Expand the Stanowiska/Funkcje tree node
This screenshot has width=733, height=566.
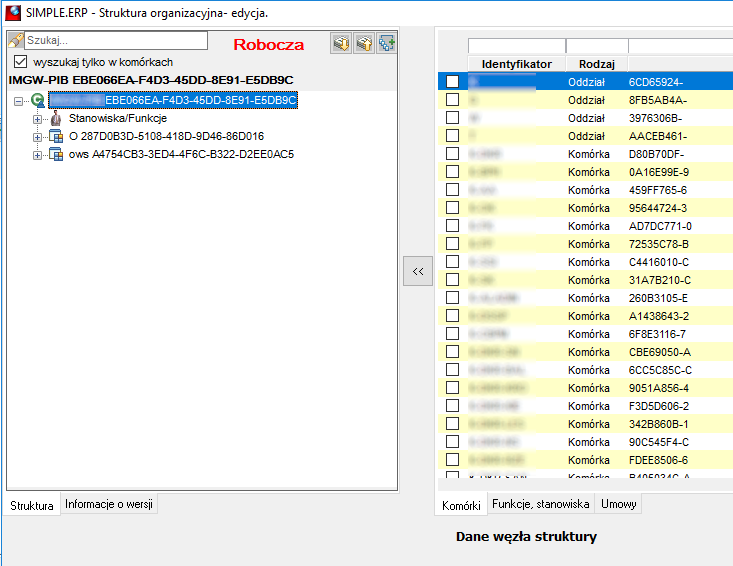37,119
